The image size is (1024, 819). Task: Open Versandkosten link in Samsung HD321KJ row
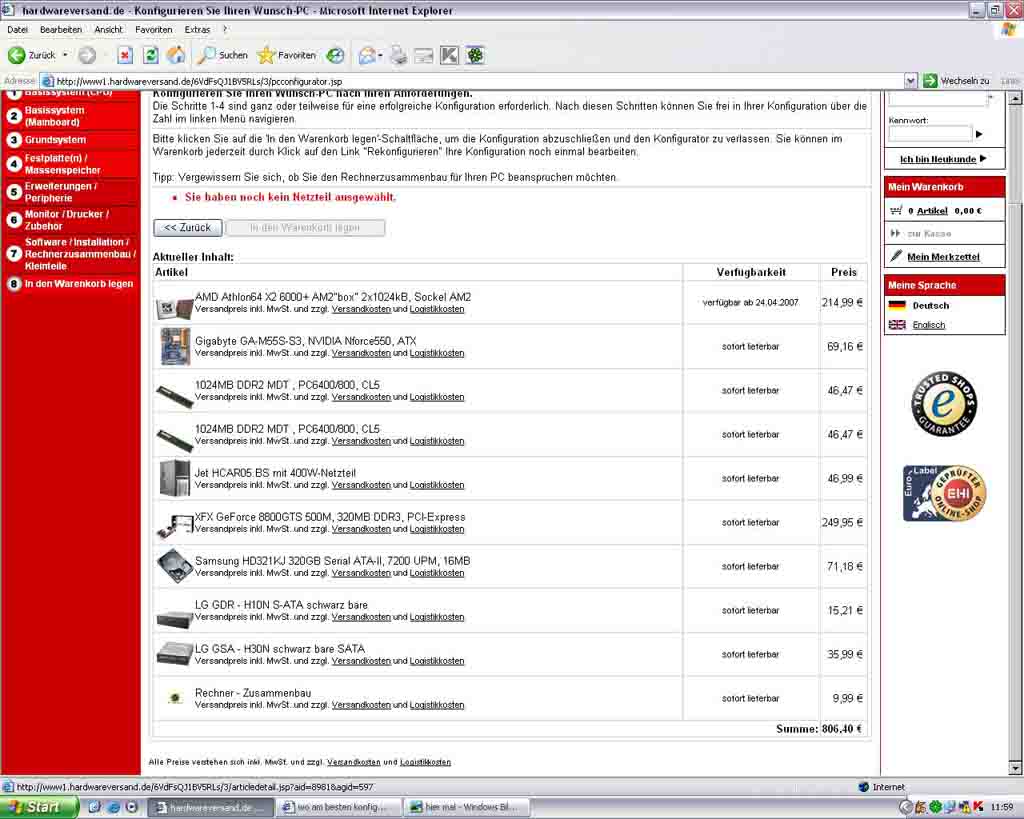coord(360,573)
